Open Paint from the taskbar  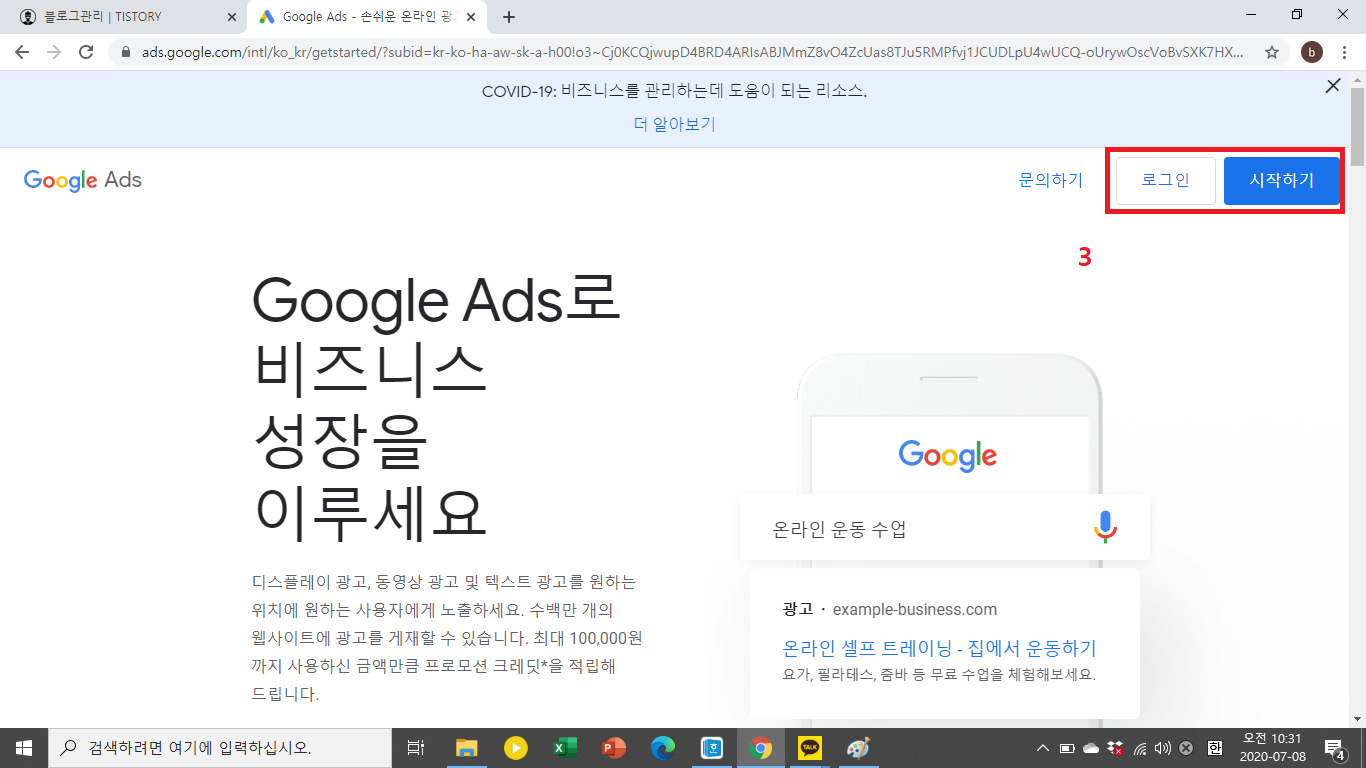(859, 748)
